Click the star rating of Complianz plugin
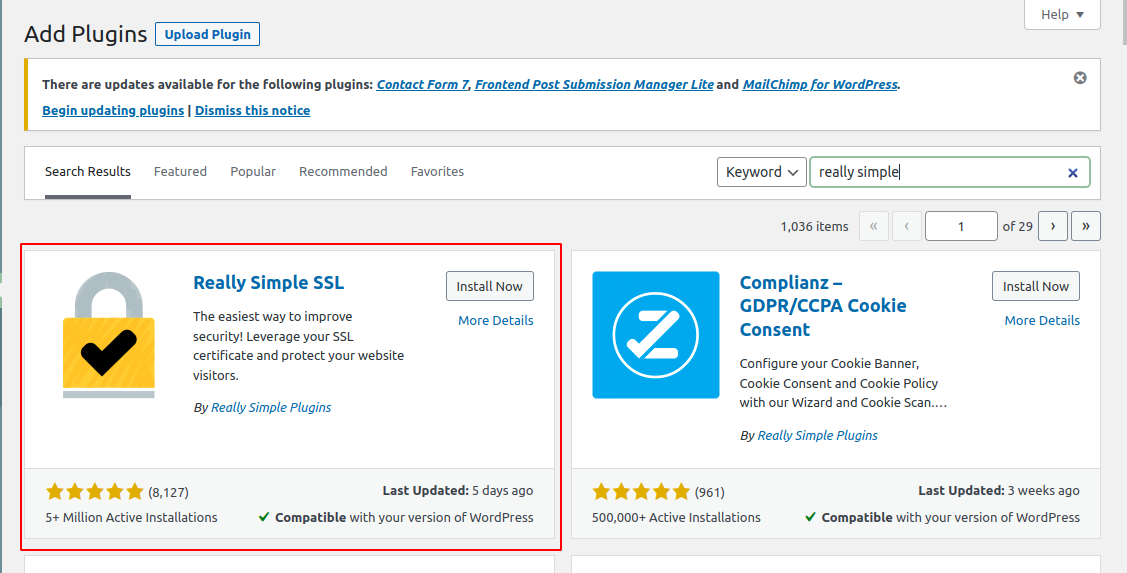1127x573 pixels. (641, 492)
